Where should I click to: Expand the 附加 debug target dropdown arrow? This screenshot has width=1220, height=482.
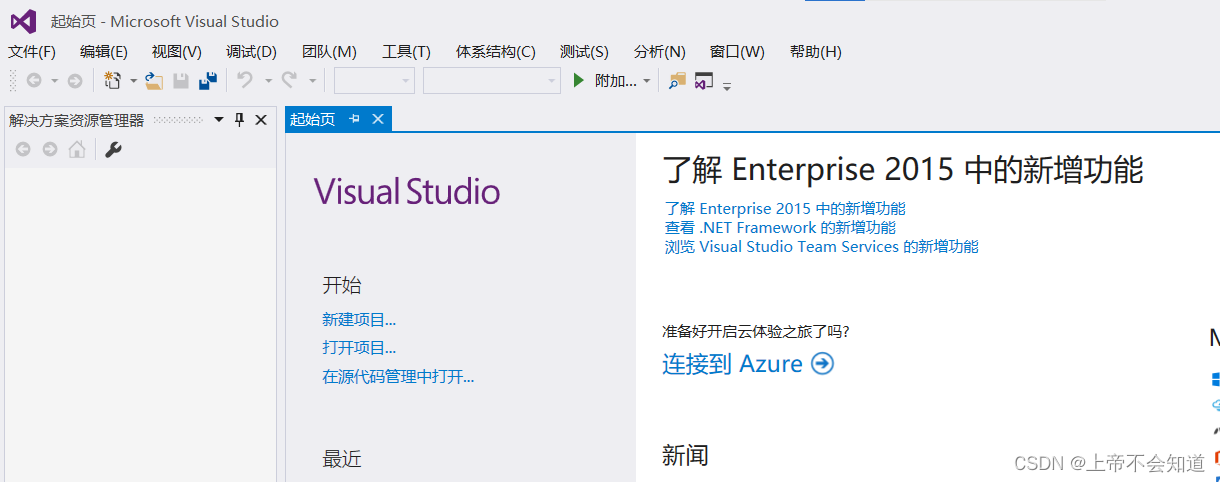(647, 81)
